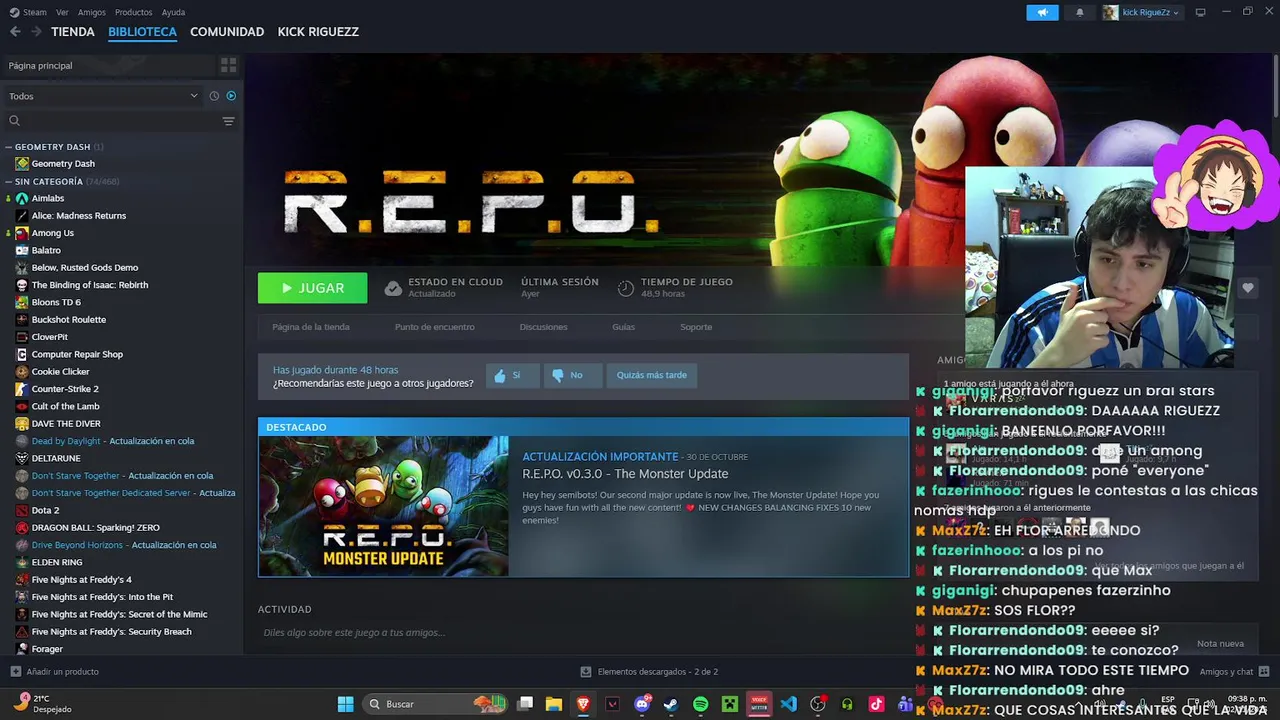Go back with the left arrow

(15, 32)
